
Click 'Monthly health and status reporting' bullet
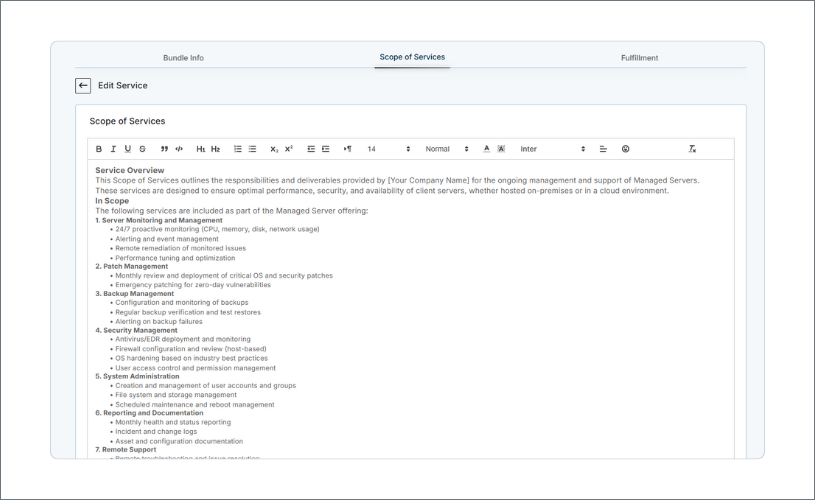[x=173, y=423]
